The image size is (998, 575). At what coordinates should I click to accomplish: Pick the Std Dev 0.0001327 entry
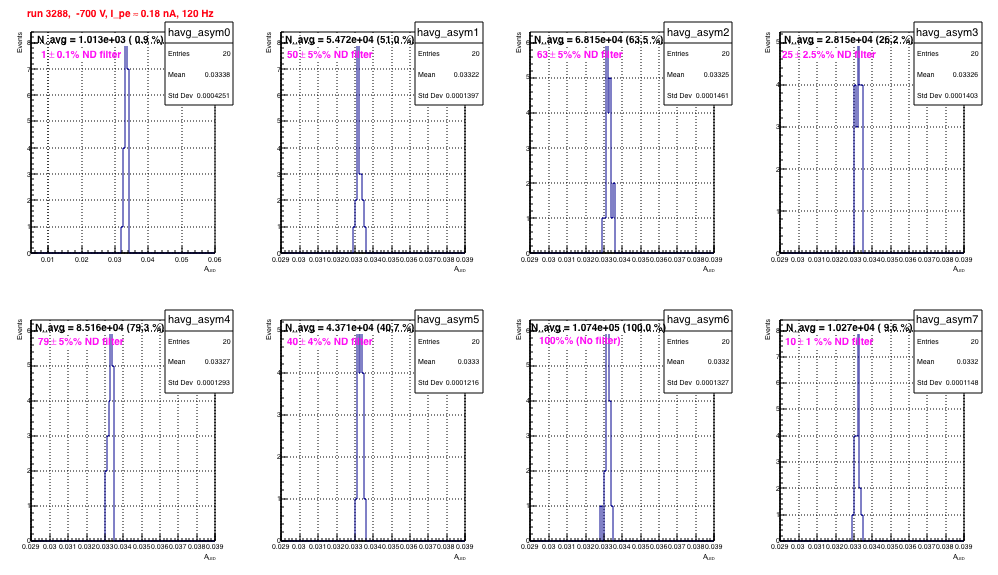[x=698, y=383]
